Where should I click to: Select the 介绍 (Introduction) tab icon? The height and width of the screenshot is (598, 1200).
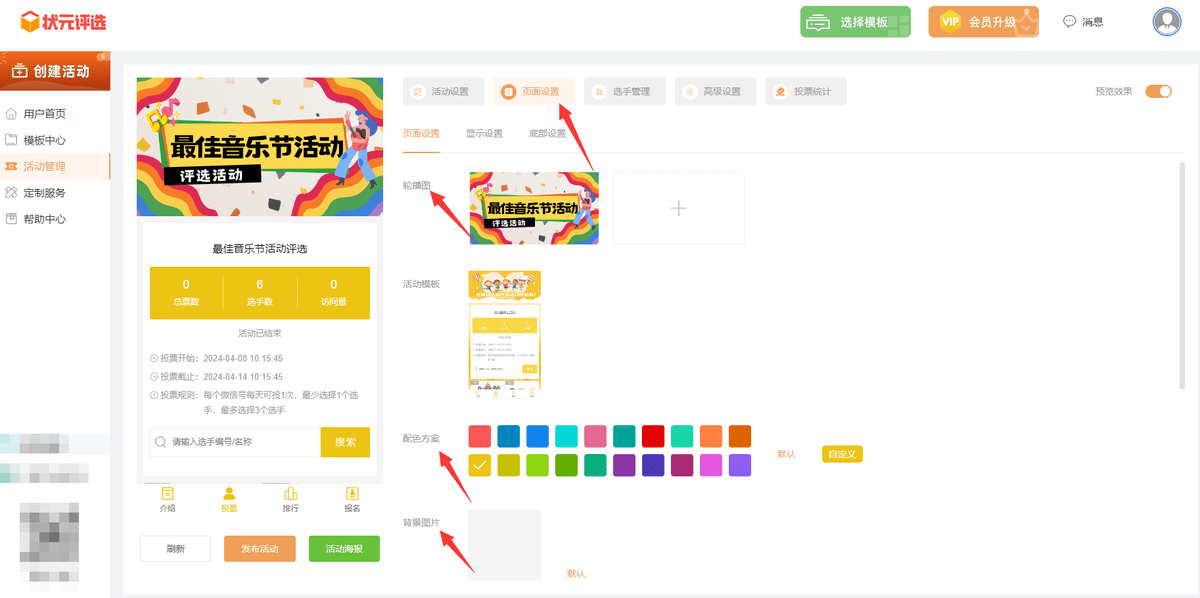[x=167, y=494]
